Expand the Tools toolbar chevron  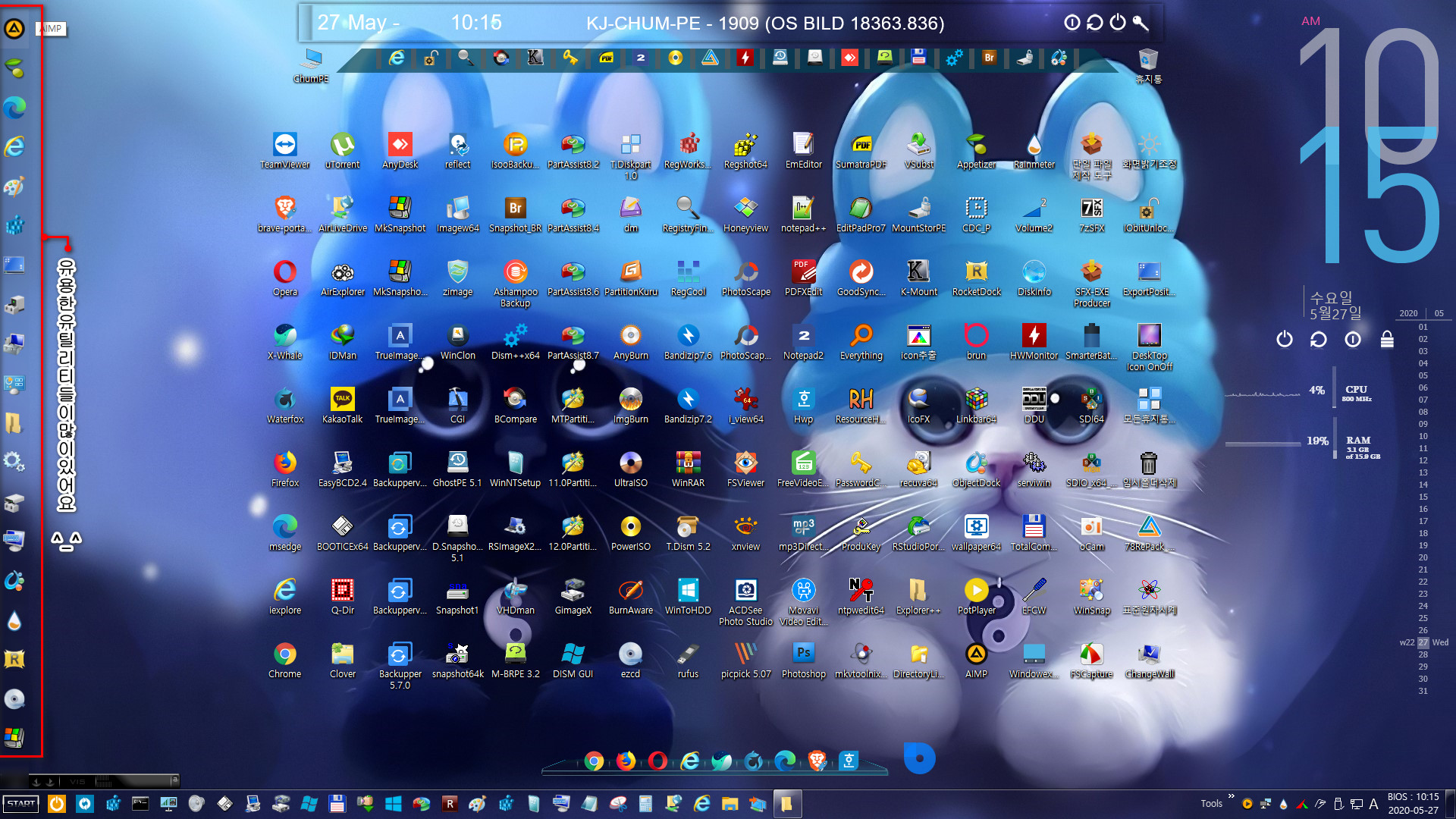pyautogui.click(x=1232, y=796)
